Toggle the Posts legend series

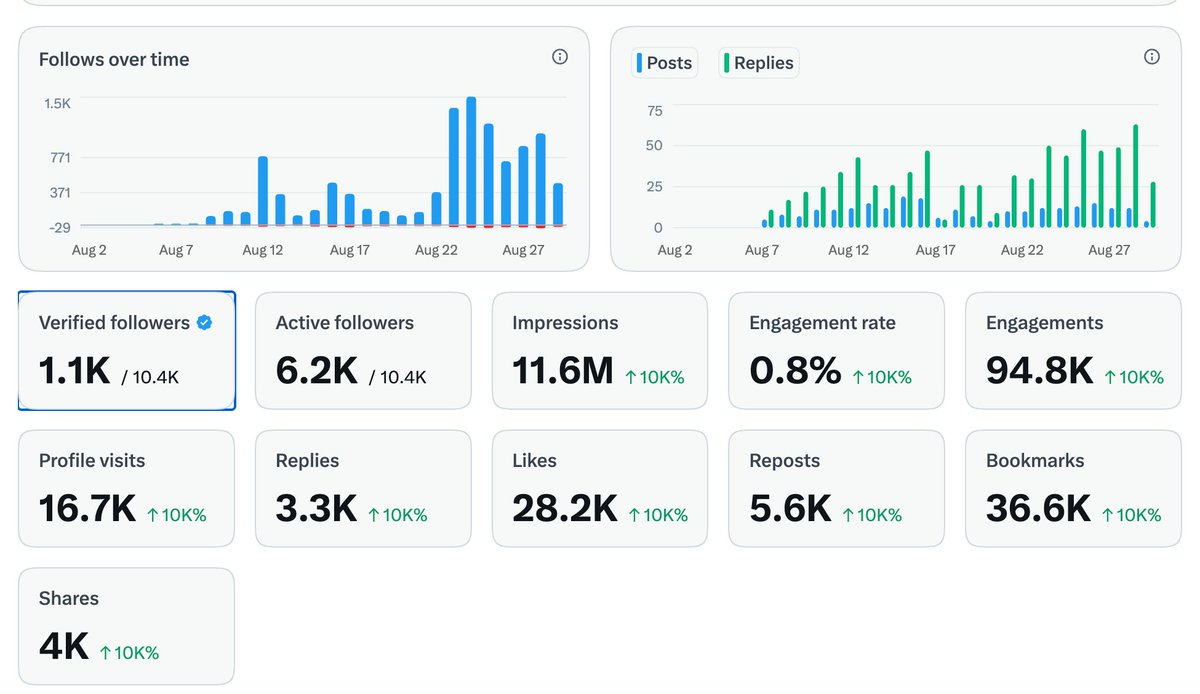tap(664, 63)
